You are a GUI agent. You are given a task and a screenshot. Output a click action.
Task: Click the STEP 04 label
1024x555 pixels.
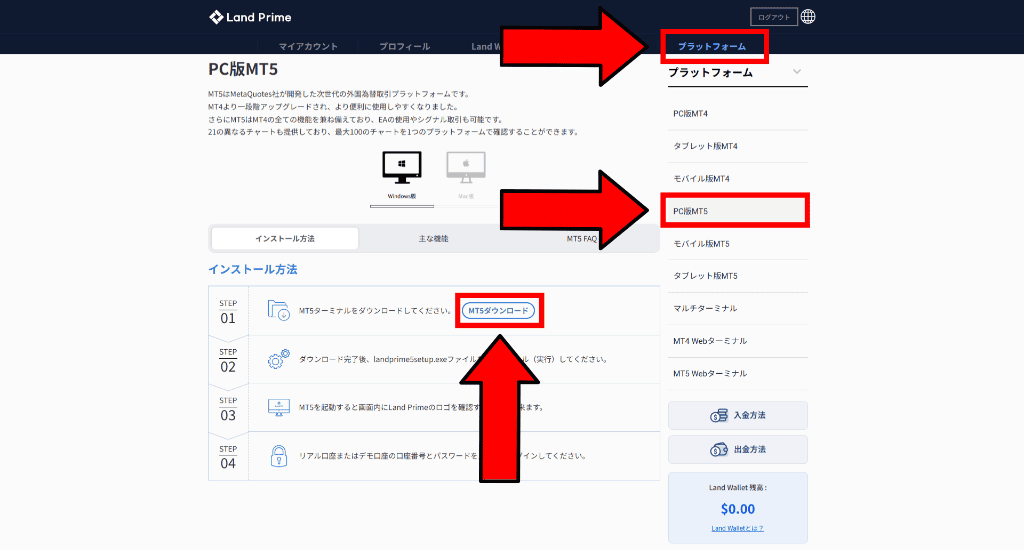228,457
